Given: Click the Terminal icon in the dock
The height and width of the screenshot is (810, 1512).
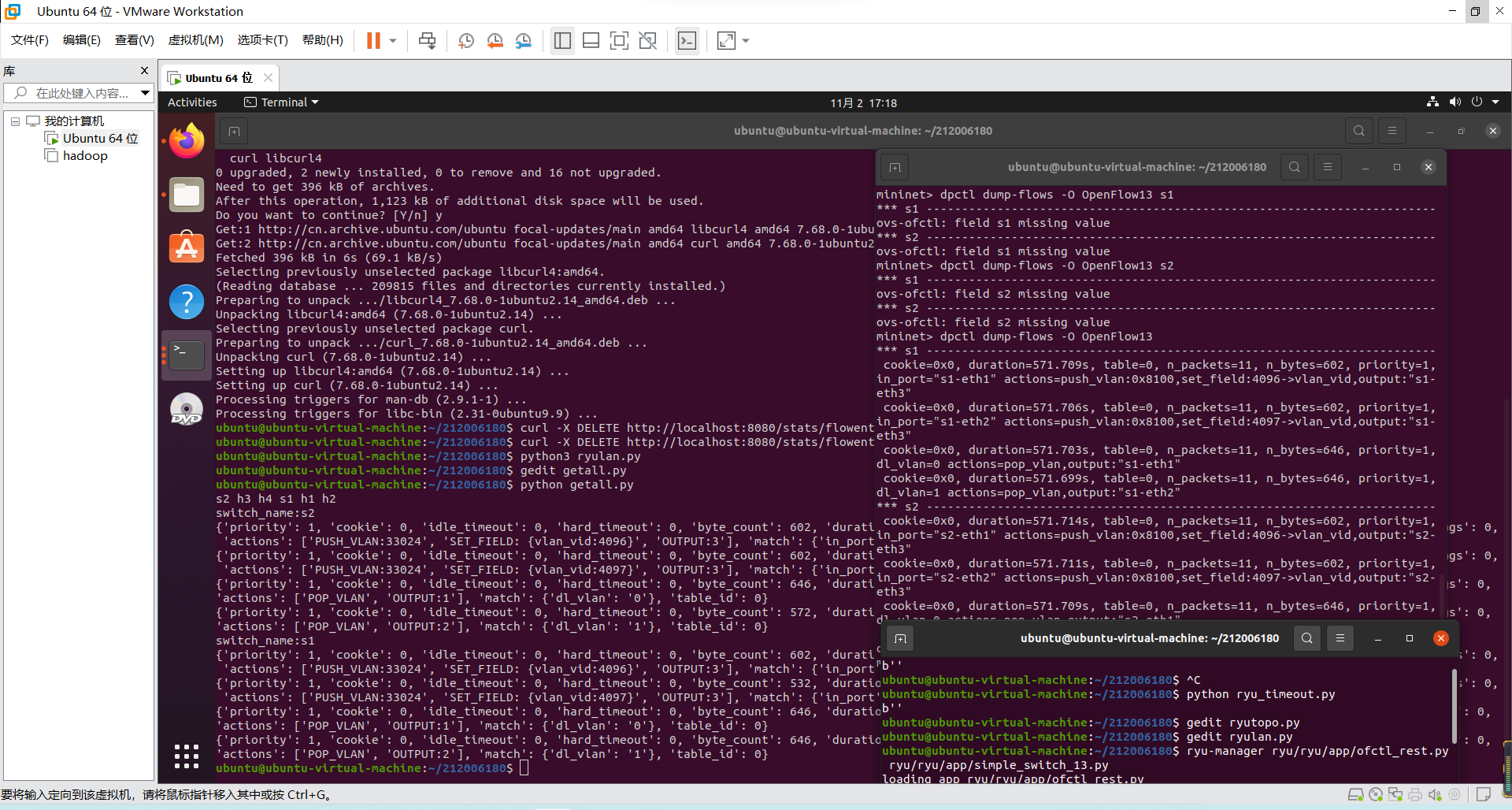Looking at the screenshot, I should pyautogui.click(x=187, y=355).
